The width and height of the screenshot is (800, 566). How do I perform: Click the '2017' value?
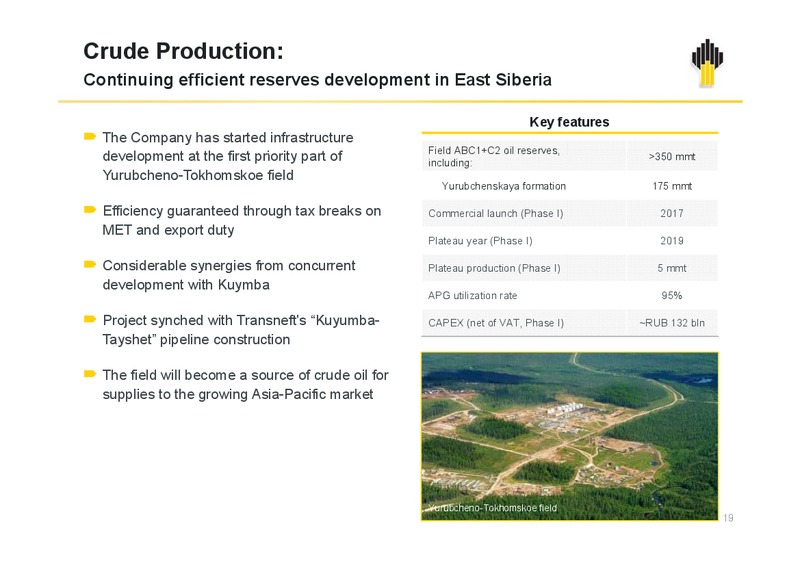coord(672,213)
